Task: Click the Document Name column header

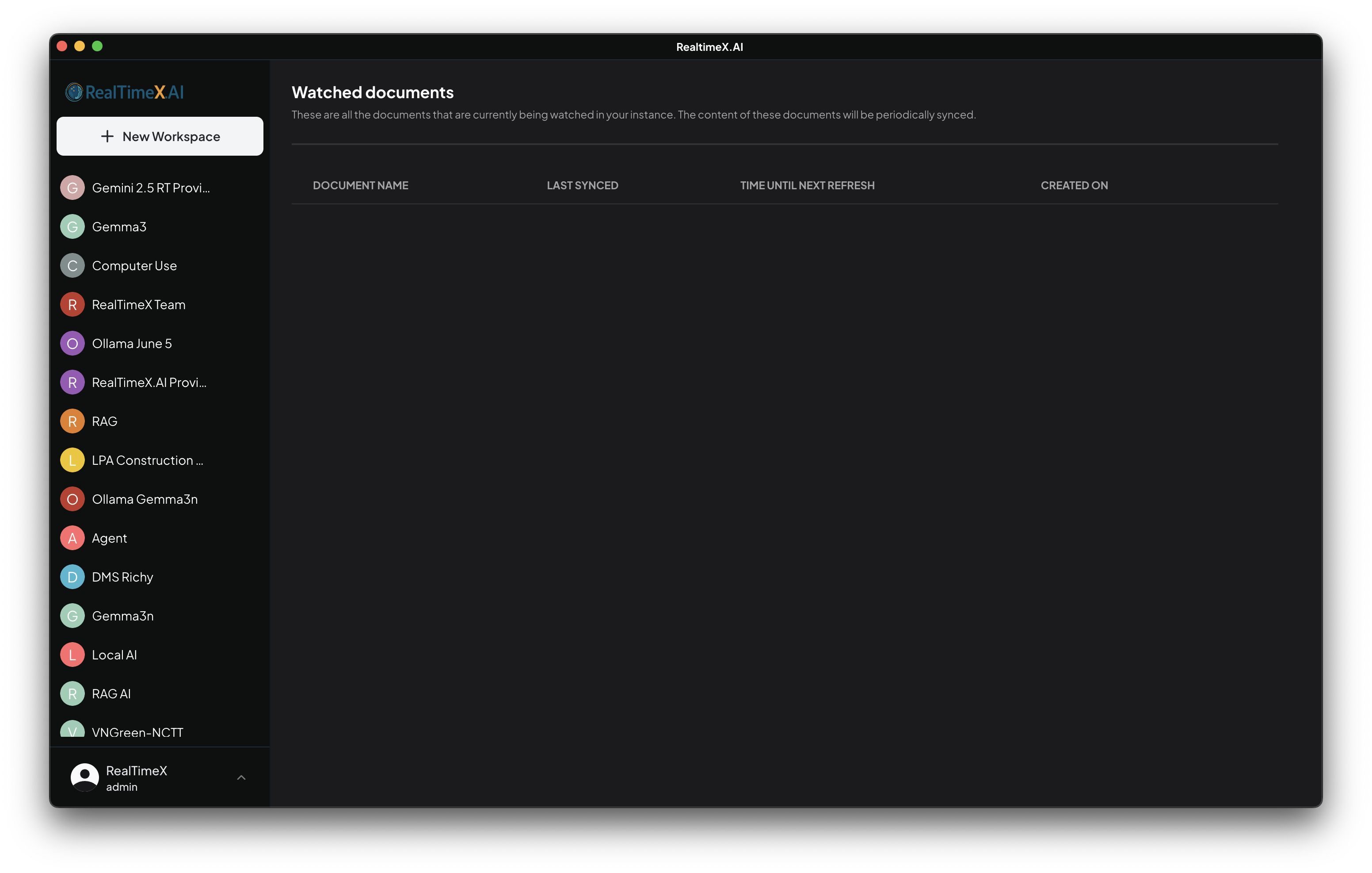Action: click(x=360, y=185)
